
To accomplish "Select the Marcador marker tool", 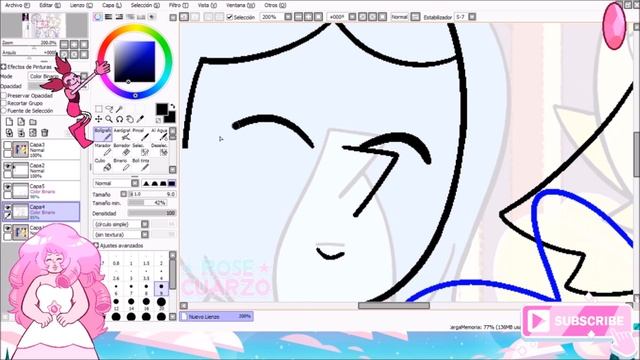I will point(102,150).
